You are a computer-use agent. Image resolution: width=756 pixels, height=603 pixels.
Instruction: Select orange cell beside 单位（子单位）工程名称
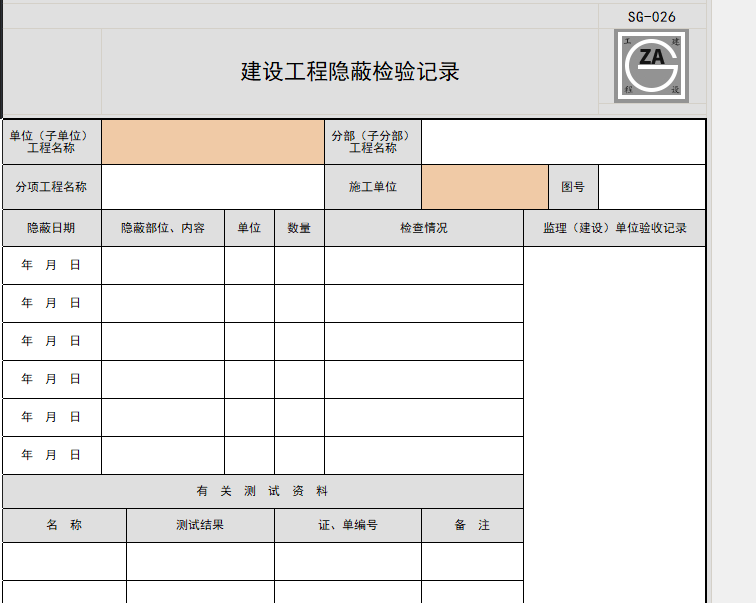tap(213, 142)
